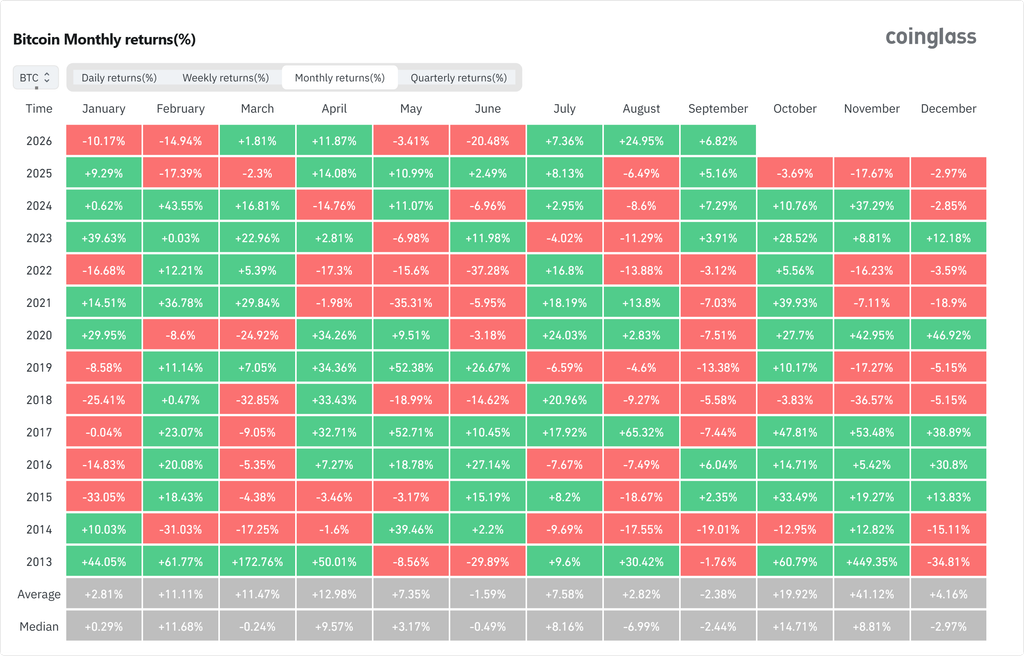The image size is (1024, 656).
Task: Click the January column header
Action: tap(104, 108)
